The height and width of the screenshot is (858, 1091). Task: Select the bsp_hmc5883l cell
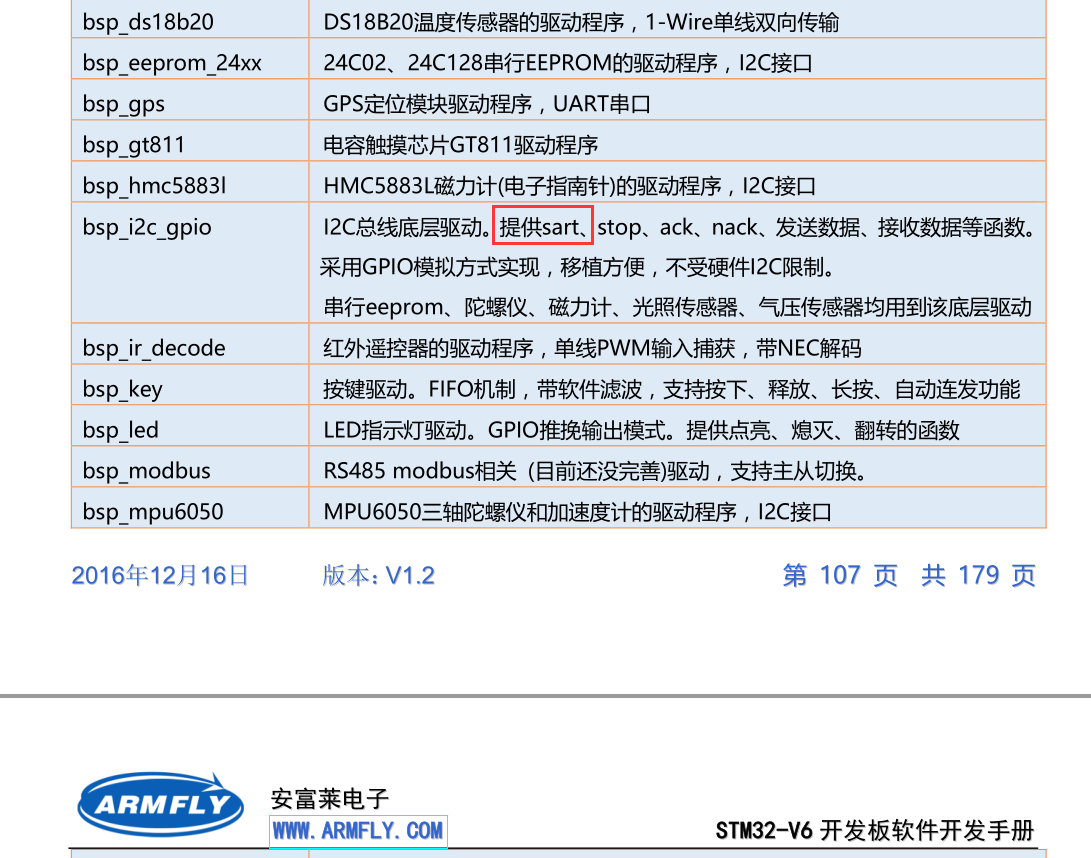coord(190,182)
